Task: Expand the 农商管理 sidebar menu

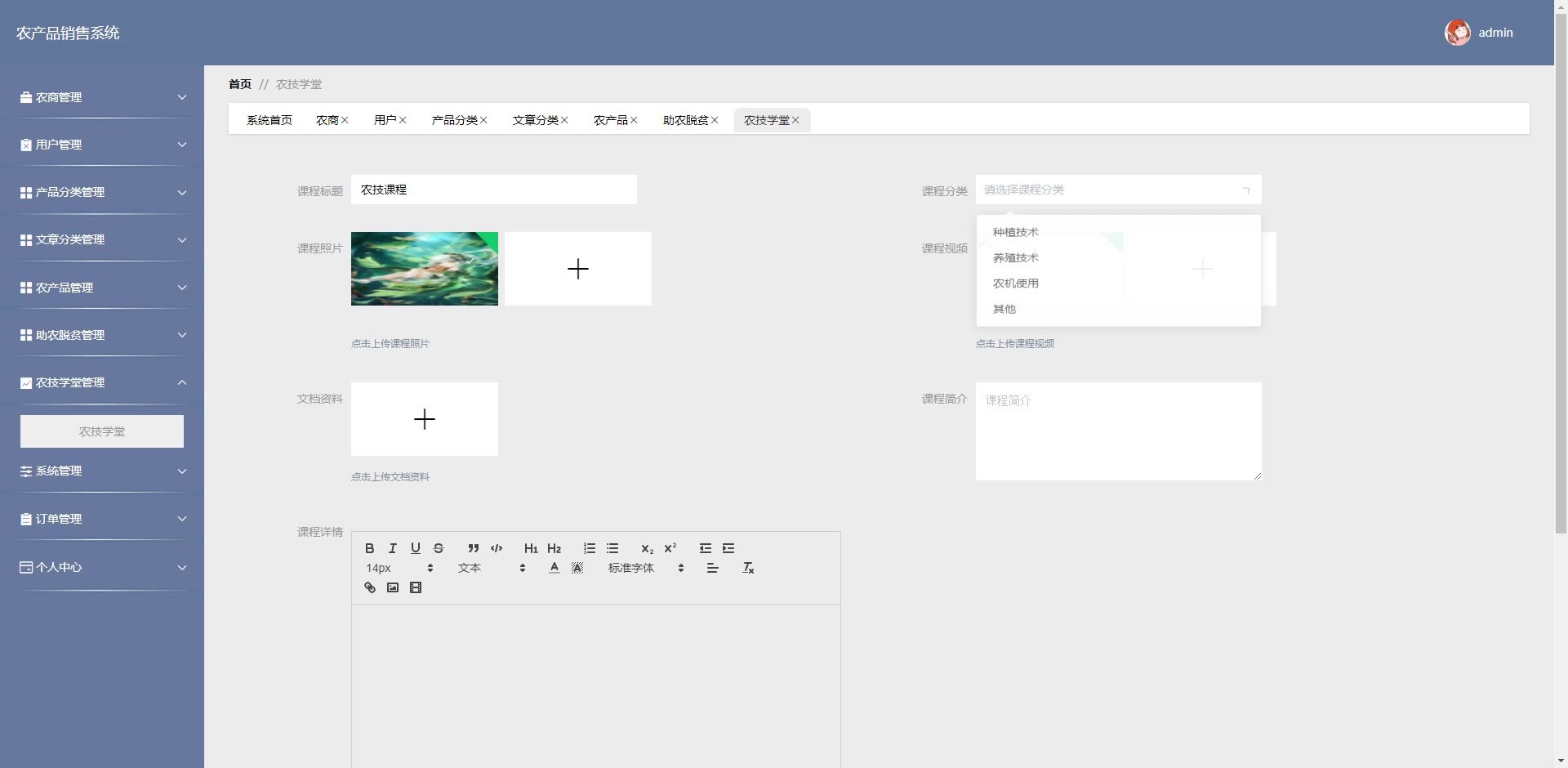Action: tap(102, 97)
